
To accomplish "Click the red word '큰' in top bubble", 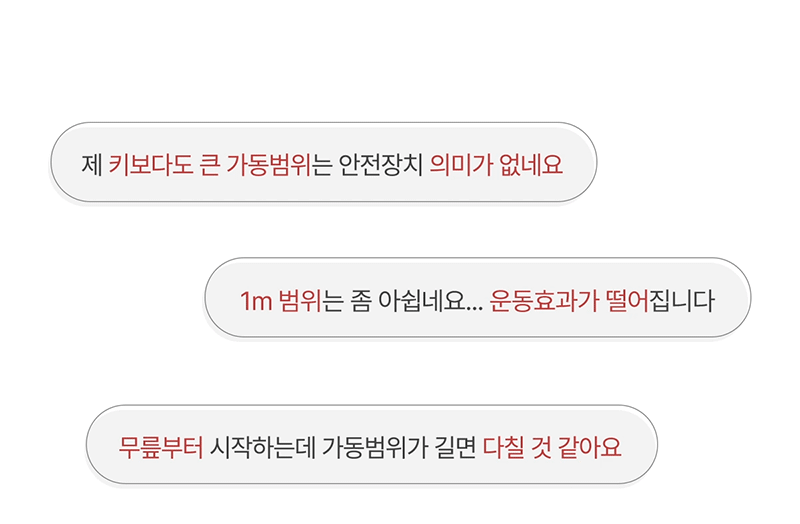I will pyautogui.click(x=210, y=165).
